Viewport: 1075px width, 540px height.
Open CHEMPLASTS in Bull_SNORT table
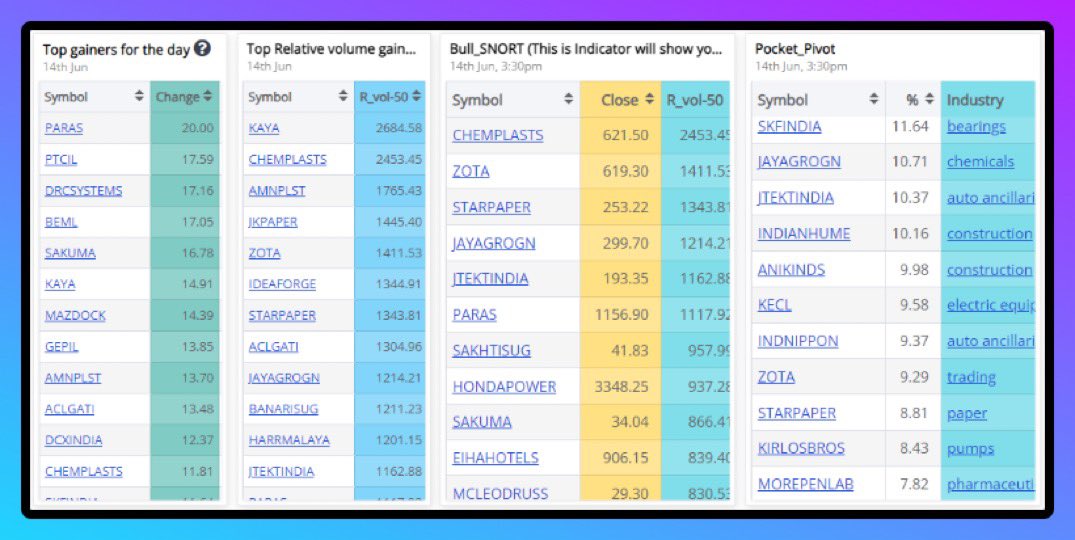(x=498, y=136)
